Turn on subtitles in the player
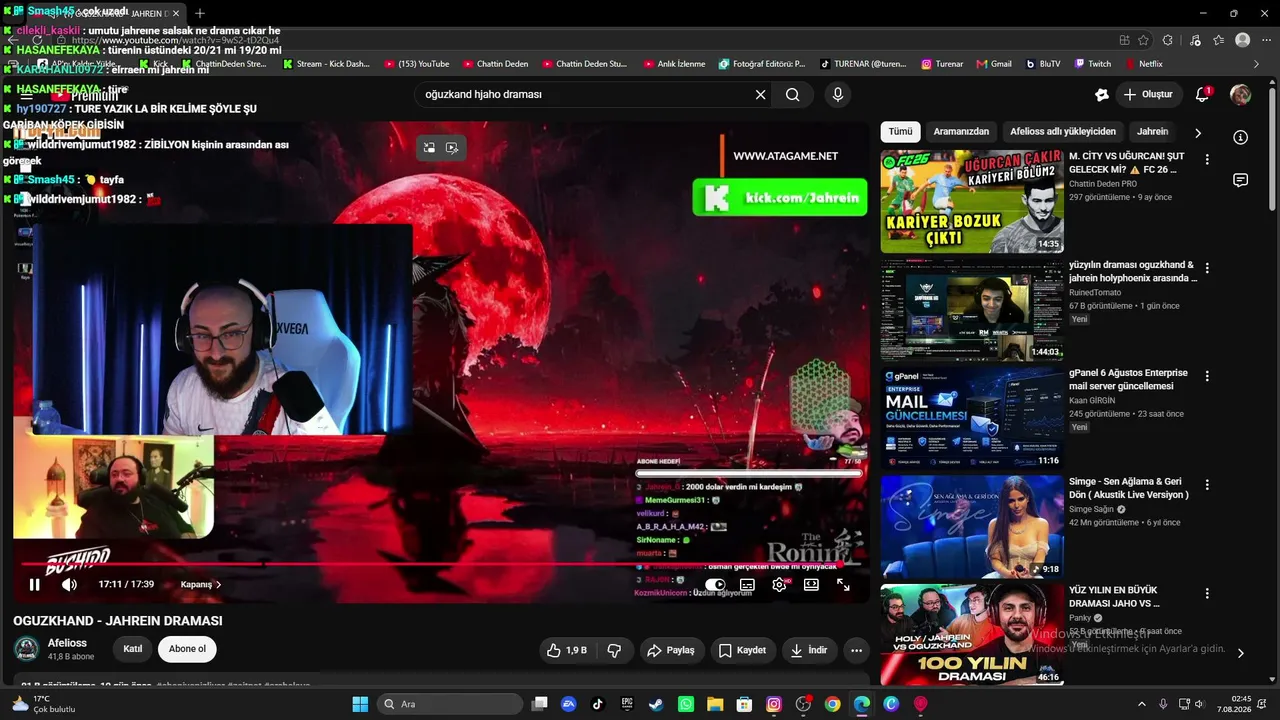This screenshot has height=720, width=1280. coord(747,585)
